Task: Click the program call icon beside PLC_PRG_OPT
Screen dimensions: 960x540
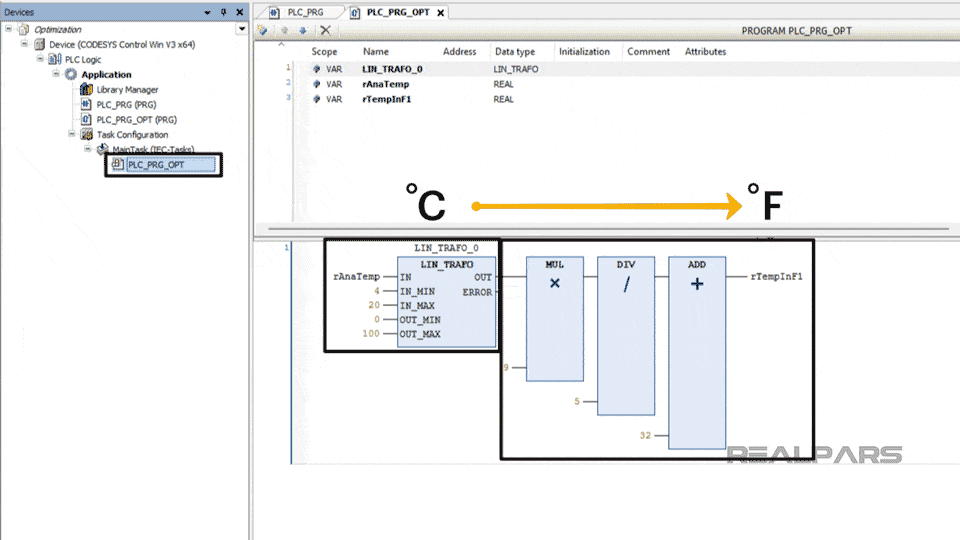Action: (118, 164)
